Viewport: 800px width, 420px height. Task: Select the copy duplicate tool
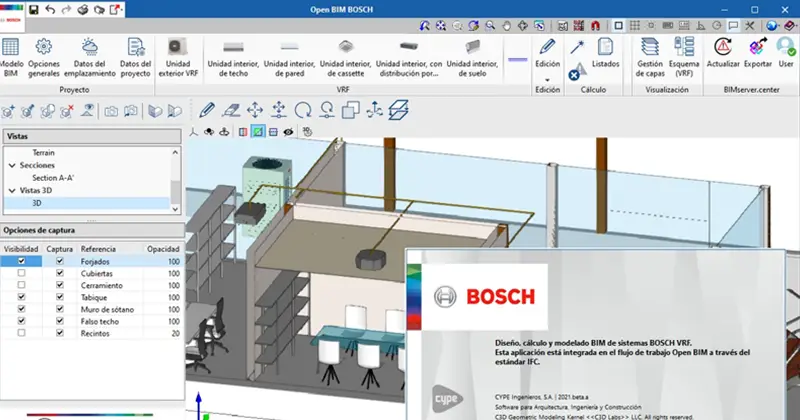(x=351, y=110)
